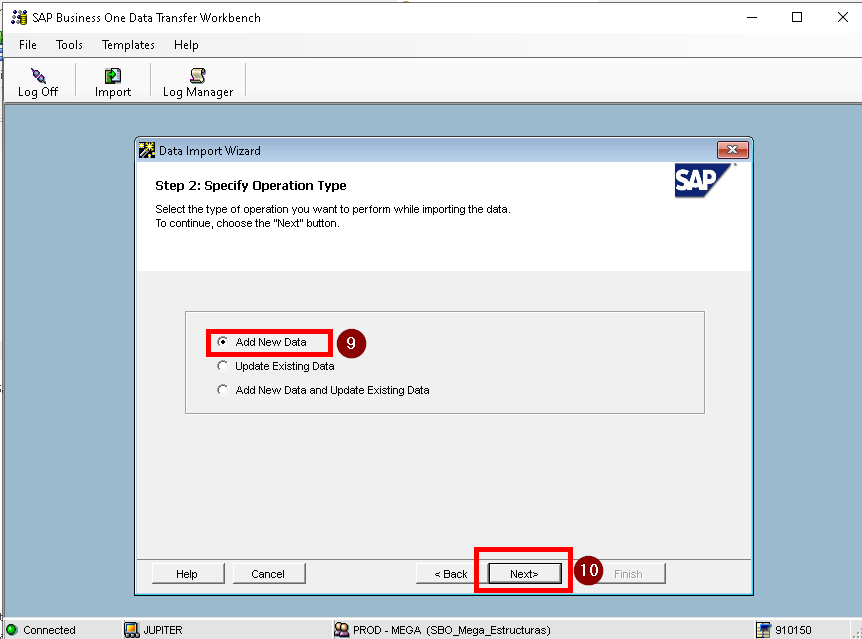Click the disabled Finish button
The image size is (862, 639).
628,574
